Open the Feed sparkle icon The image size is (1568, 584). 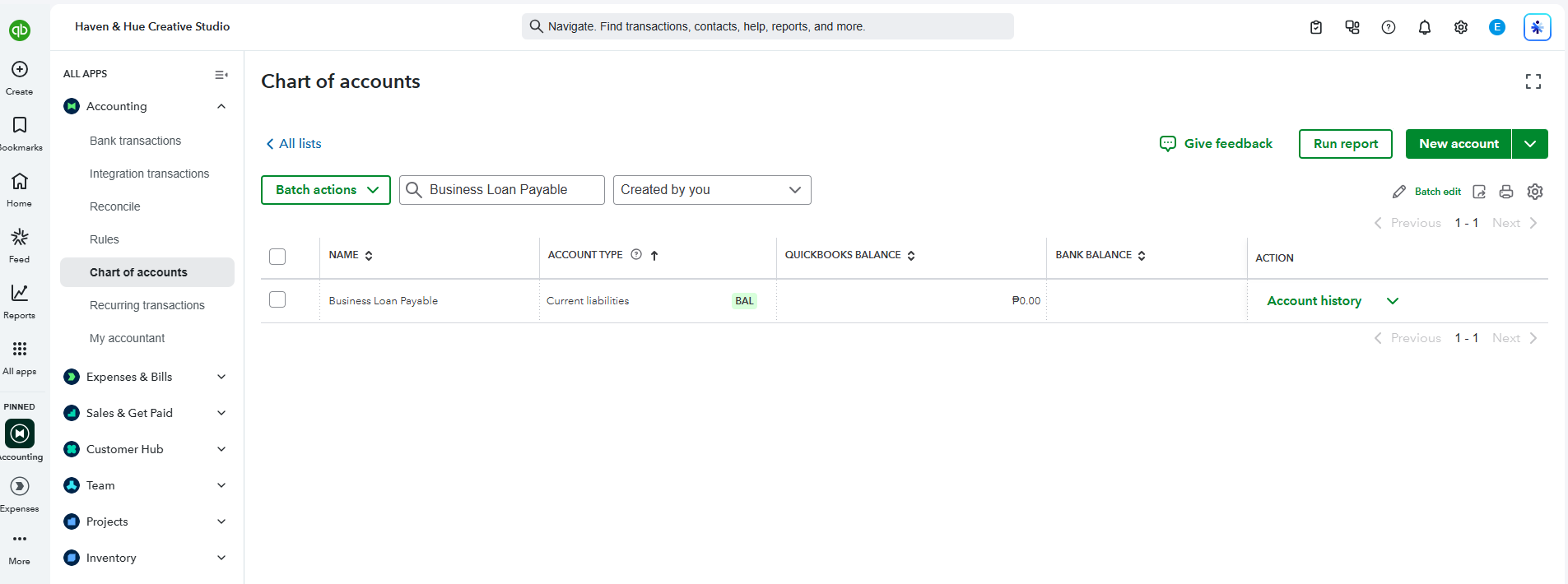point(20,237)
